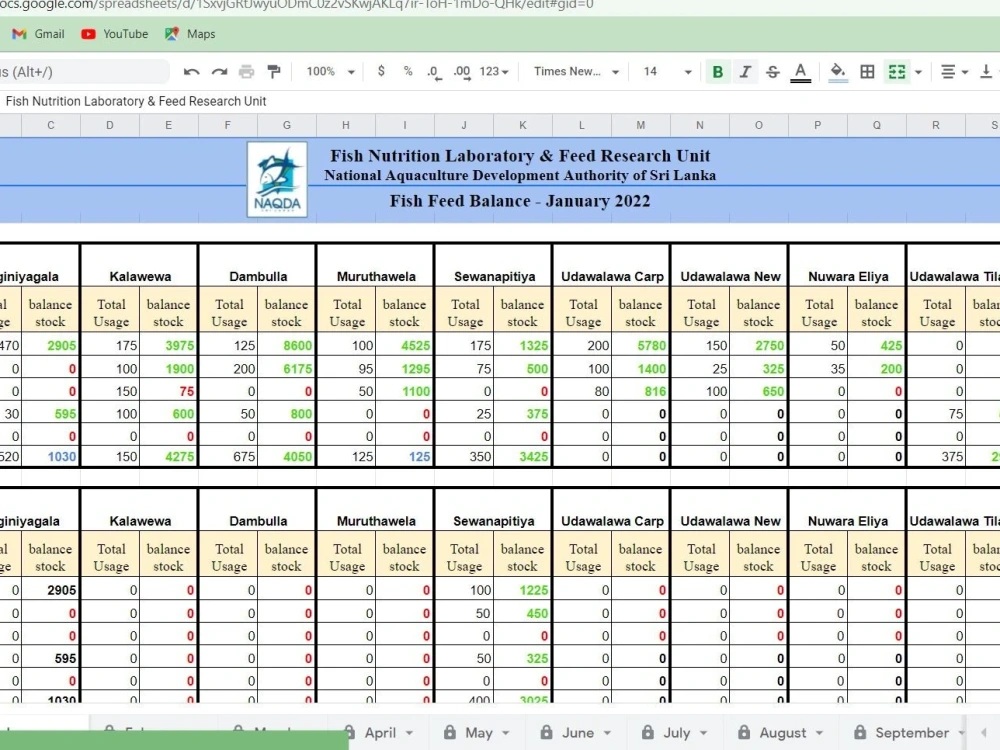Viewport: 1000px width, 750px height.
Task: Select column H header
Action: [346, 125]
